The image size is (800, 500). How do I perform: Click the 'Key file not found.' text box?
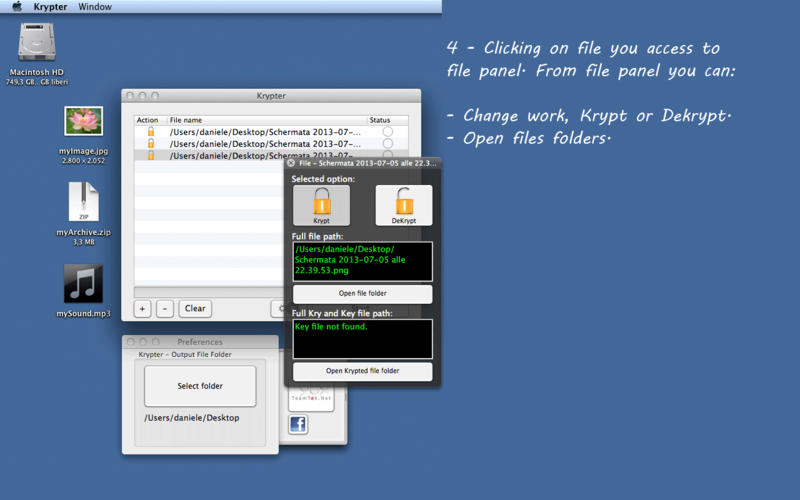363,339
